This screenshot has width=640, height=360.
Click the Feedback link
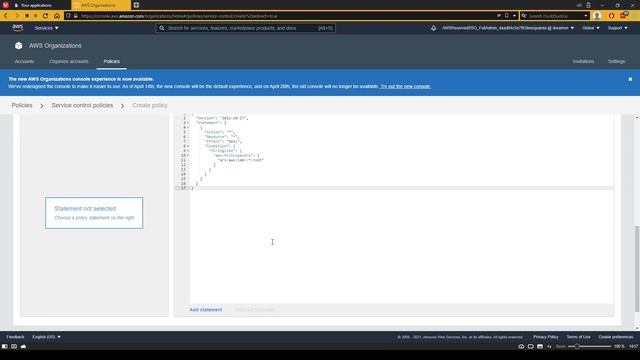pyautogui.click(x=15, y=337)
